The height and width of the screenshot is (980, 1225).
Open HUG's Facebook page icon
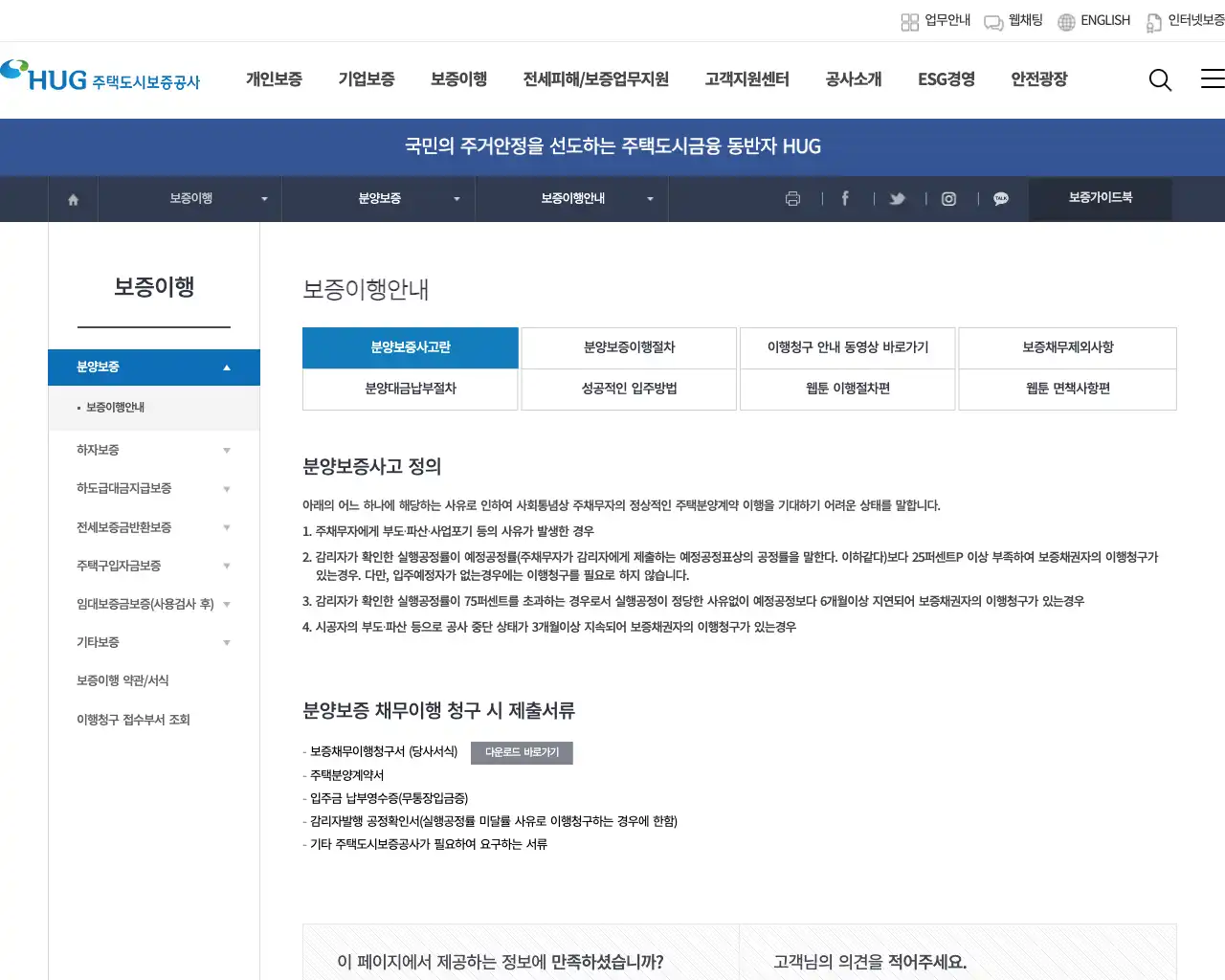click(845, 199)
